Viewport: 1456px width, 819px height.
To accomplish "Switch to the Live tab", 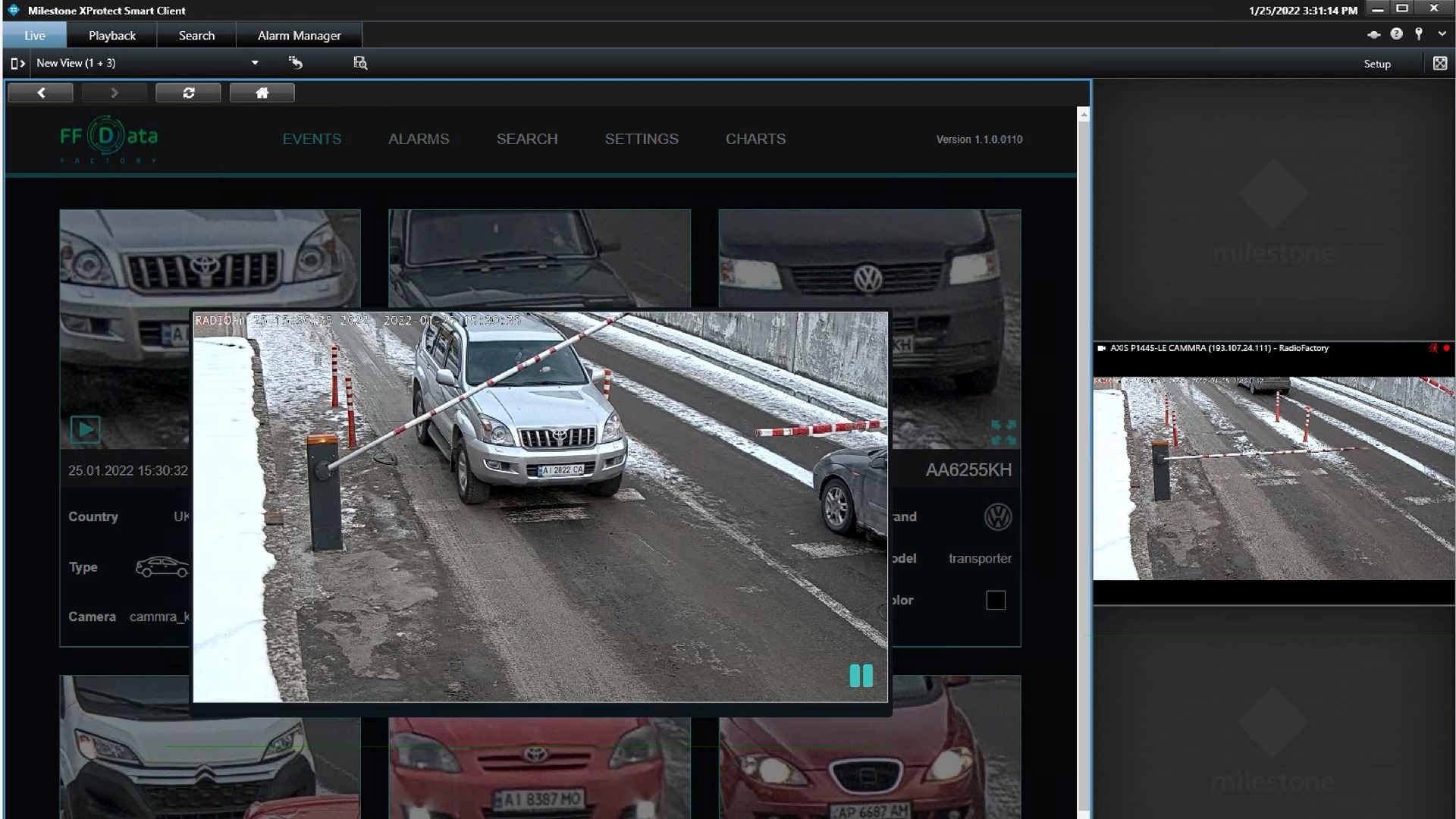I will point(35,35).
